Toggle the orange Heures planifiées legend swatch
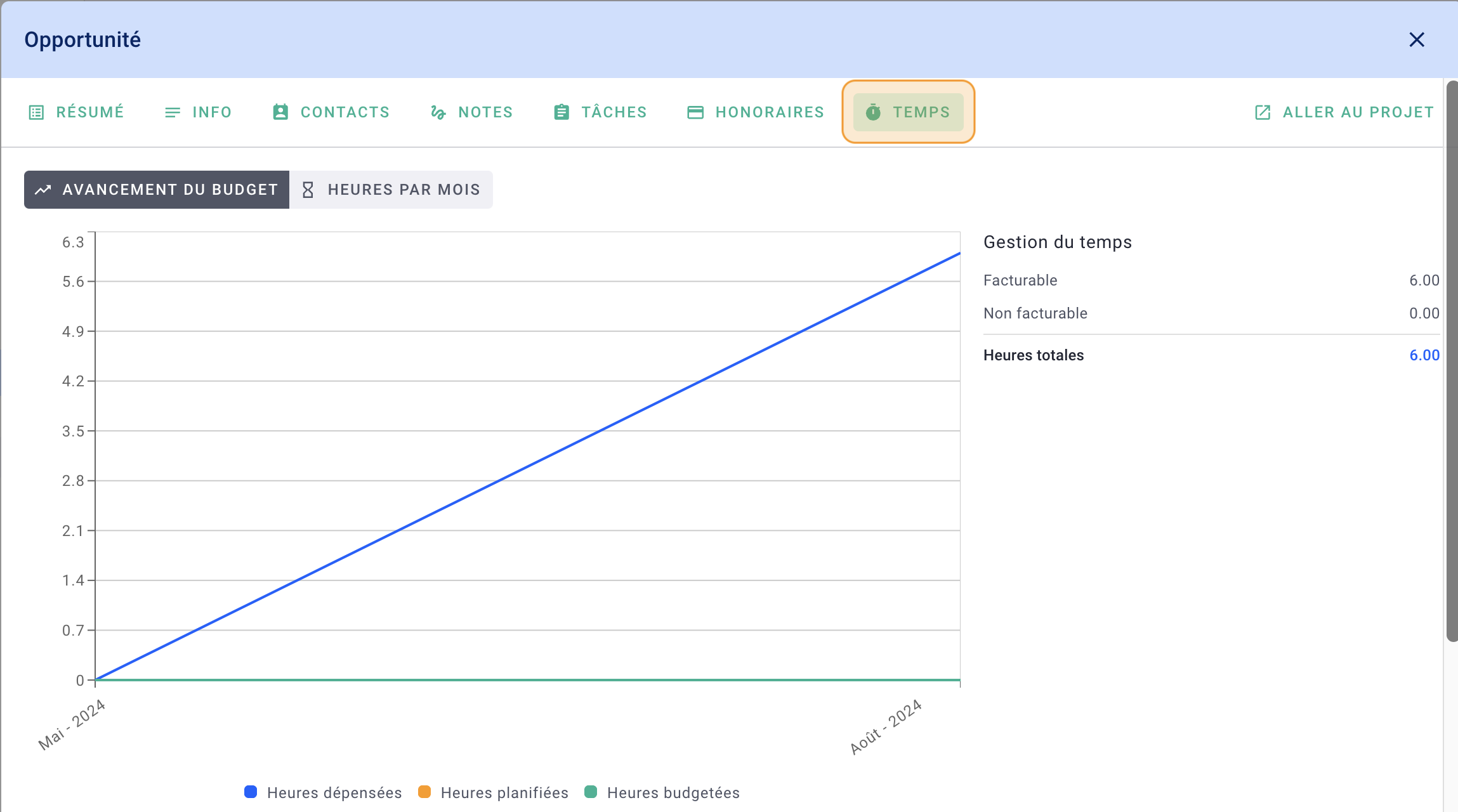Image resolution: width=1458 pixels, height=812 pixels. point(424,792)
